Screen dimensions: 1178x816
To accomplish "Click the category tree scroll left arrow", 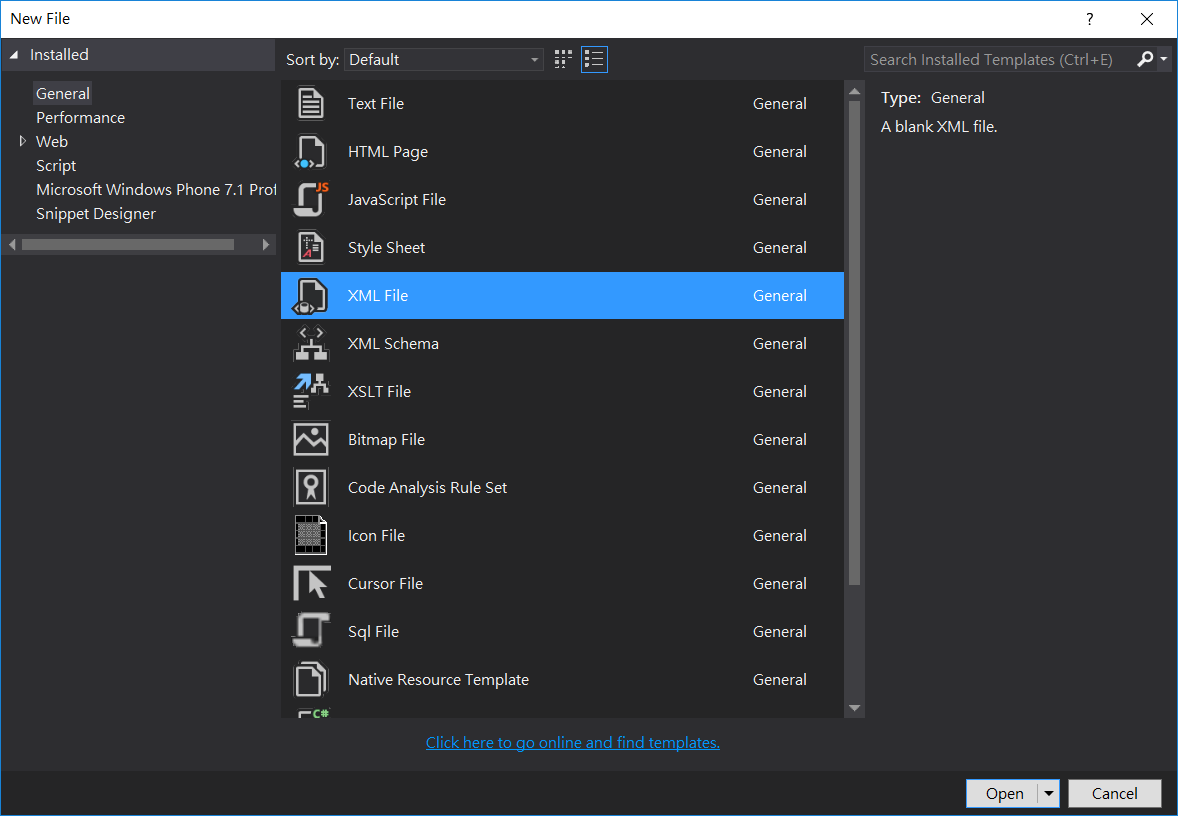I will tap(12, 244).
